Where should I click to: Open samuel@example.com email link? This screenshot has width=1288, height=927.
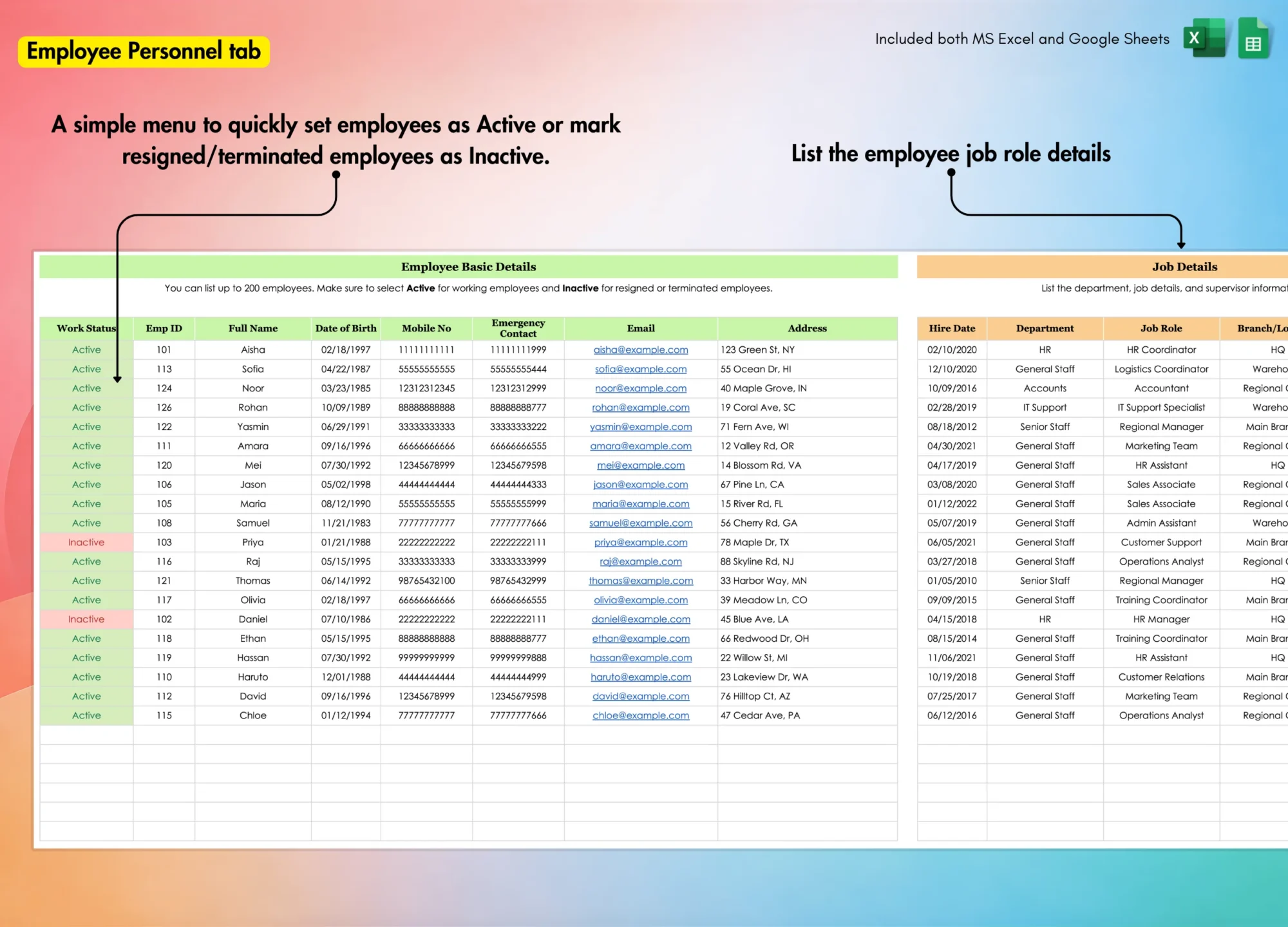[641, 523]
